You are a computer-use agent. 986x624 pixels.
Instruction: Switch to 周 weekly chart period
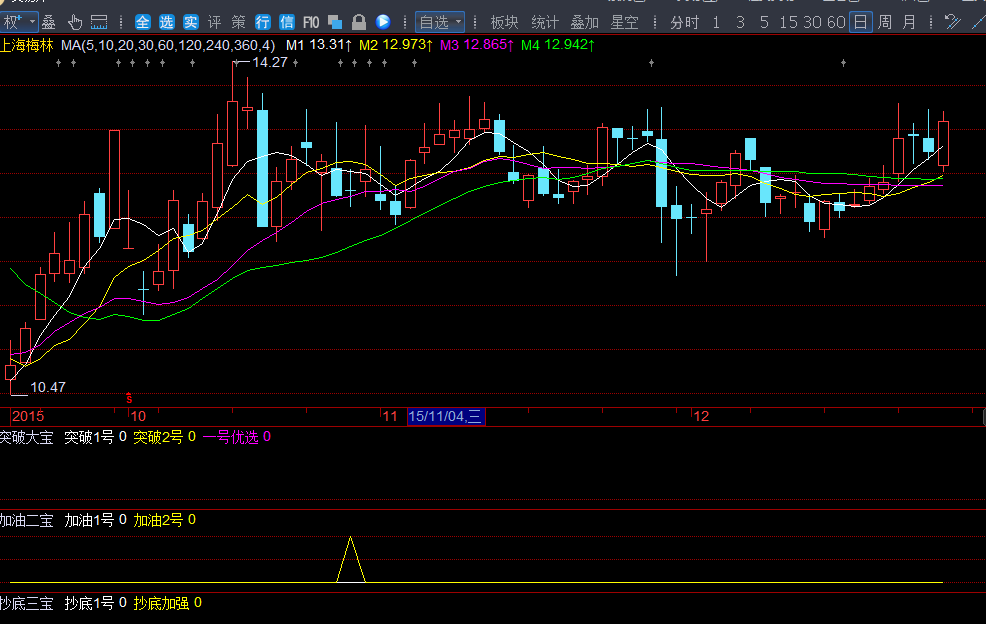coord(885,21)
